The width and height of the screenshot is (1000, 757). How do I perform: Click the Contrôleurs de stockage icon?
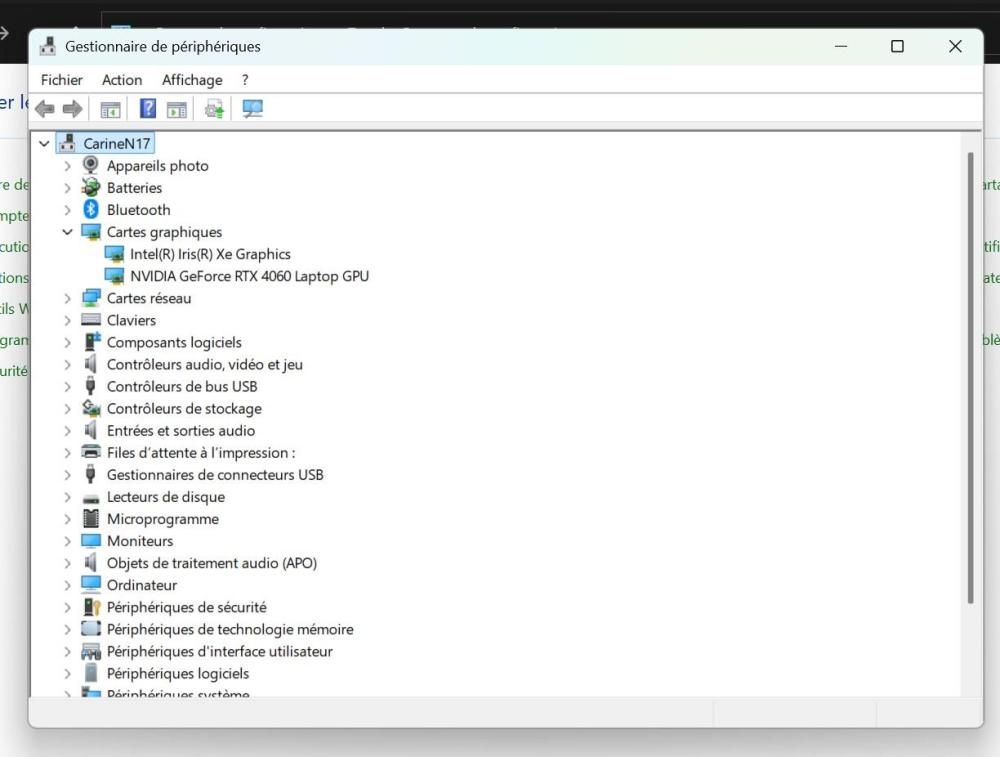click(x=91, y=408)
